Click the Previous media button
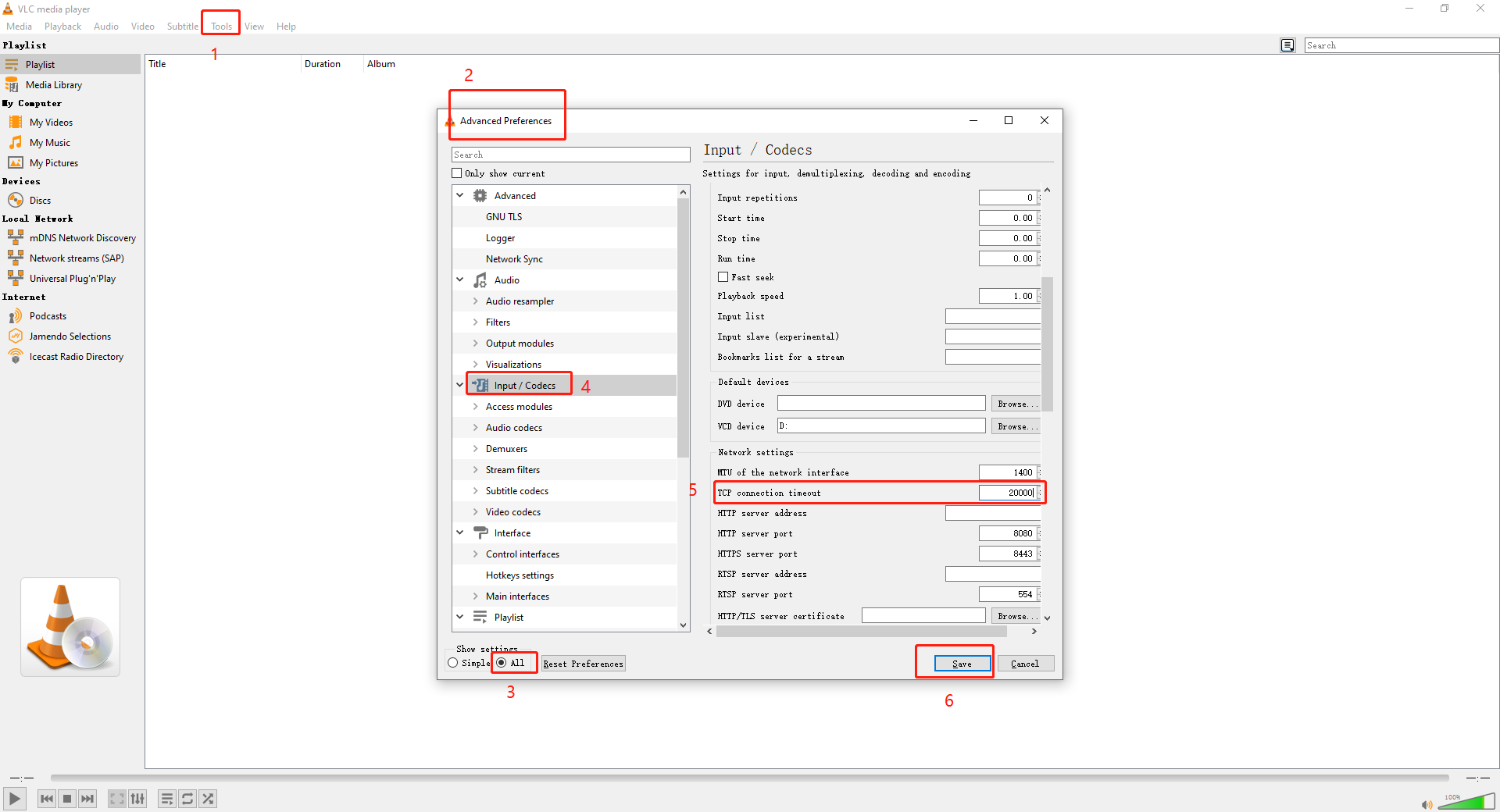 tap(47, 798)
